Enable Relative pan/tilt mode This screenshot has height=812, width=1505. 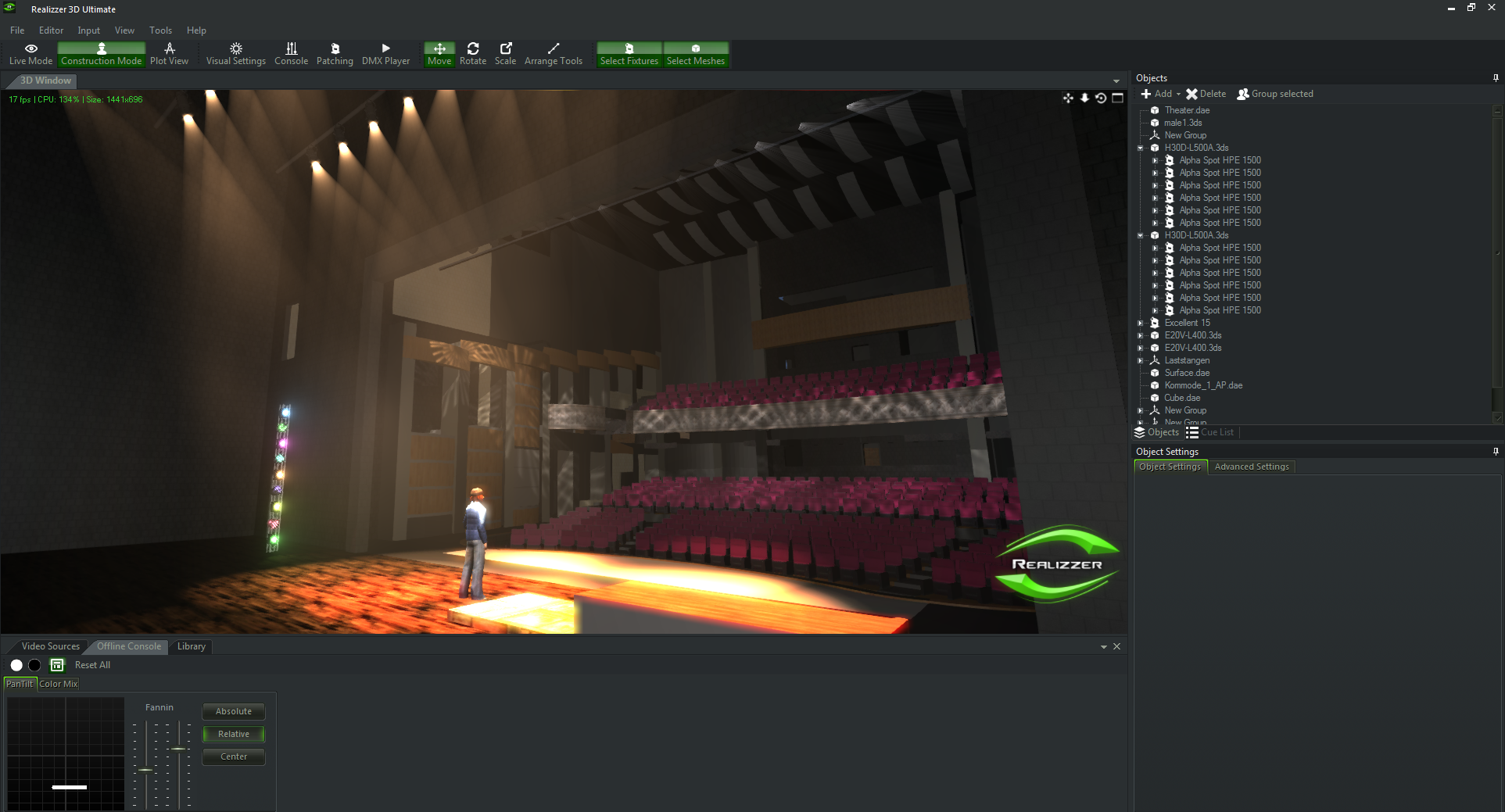(234, 734)
